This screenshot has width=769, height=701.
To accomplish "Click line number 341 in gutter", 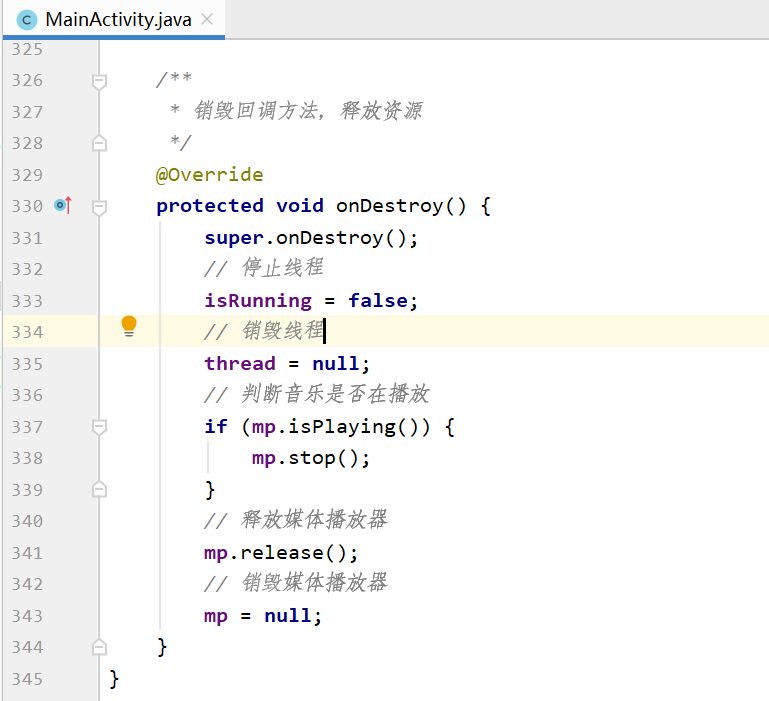I will click(x=27, y=553).
